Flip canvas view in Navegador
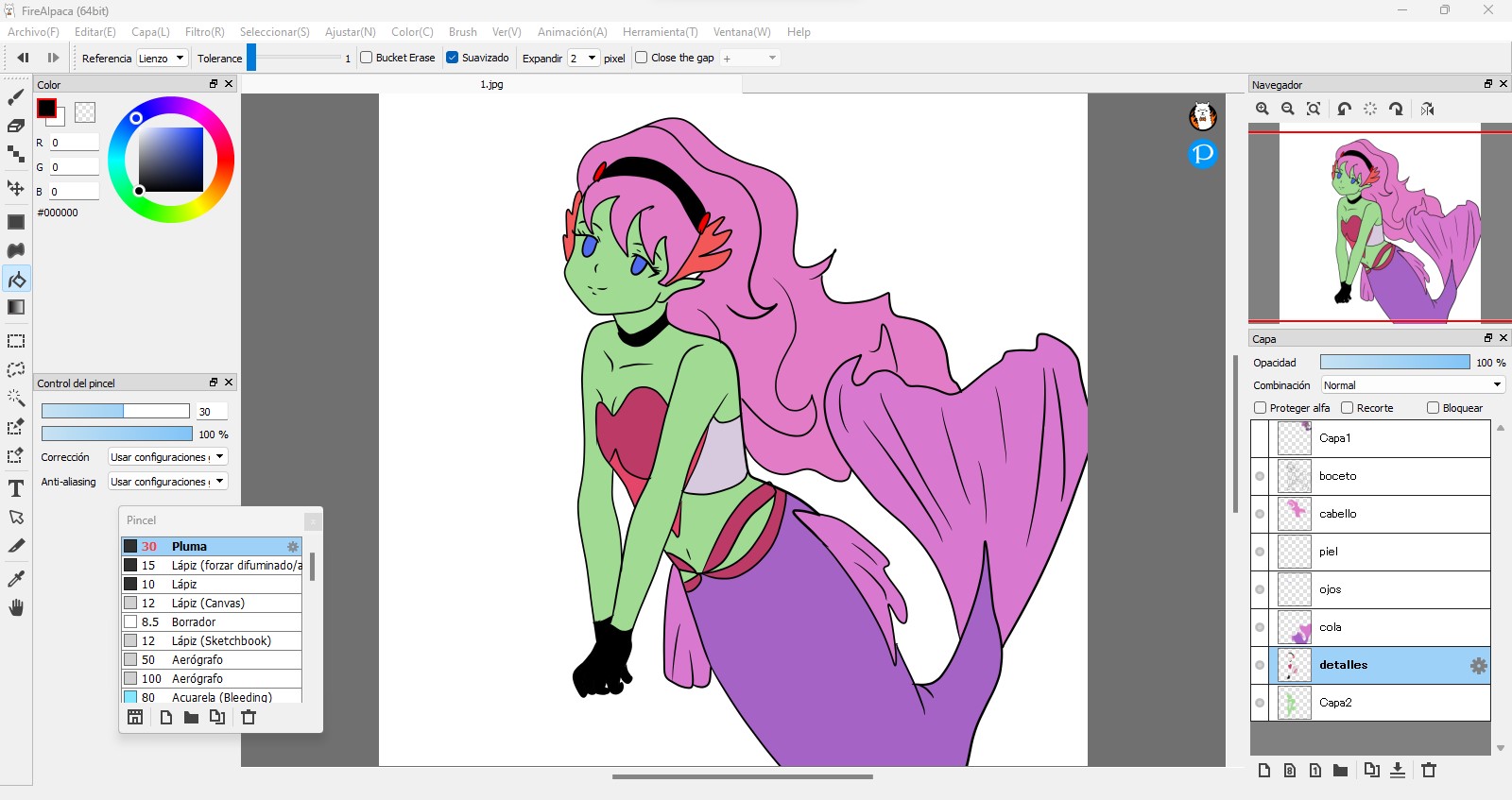 tap(1428, 109)
